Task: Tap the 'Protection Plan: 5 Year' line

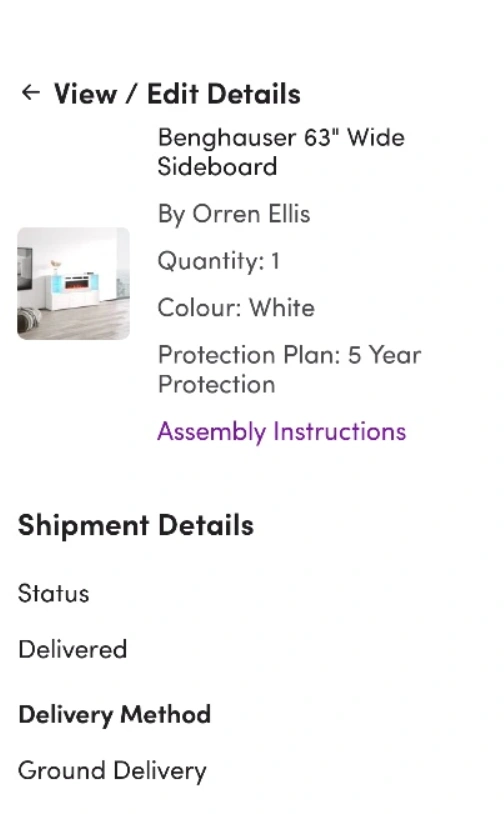Action: click(x=289, y=355)
